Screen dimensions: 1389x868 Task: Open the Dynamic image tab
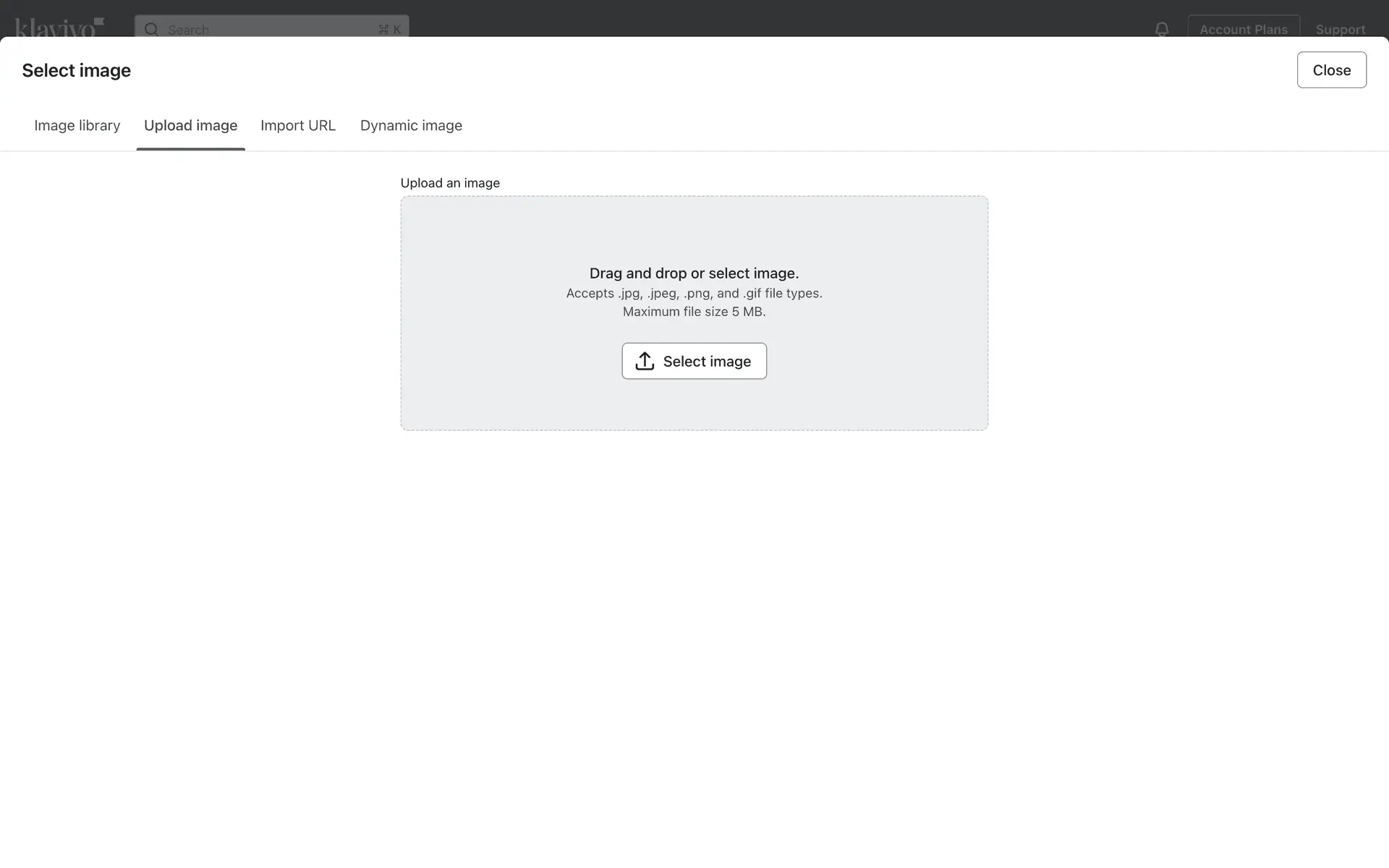(411, 126)
